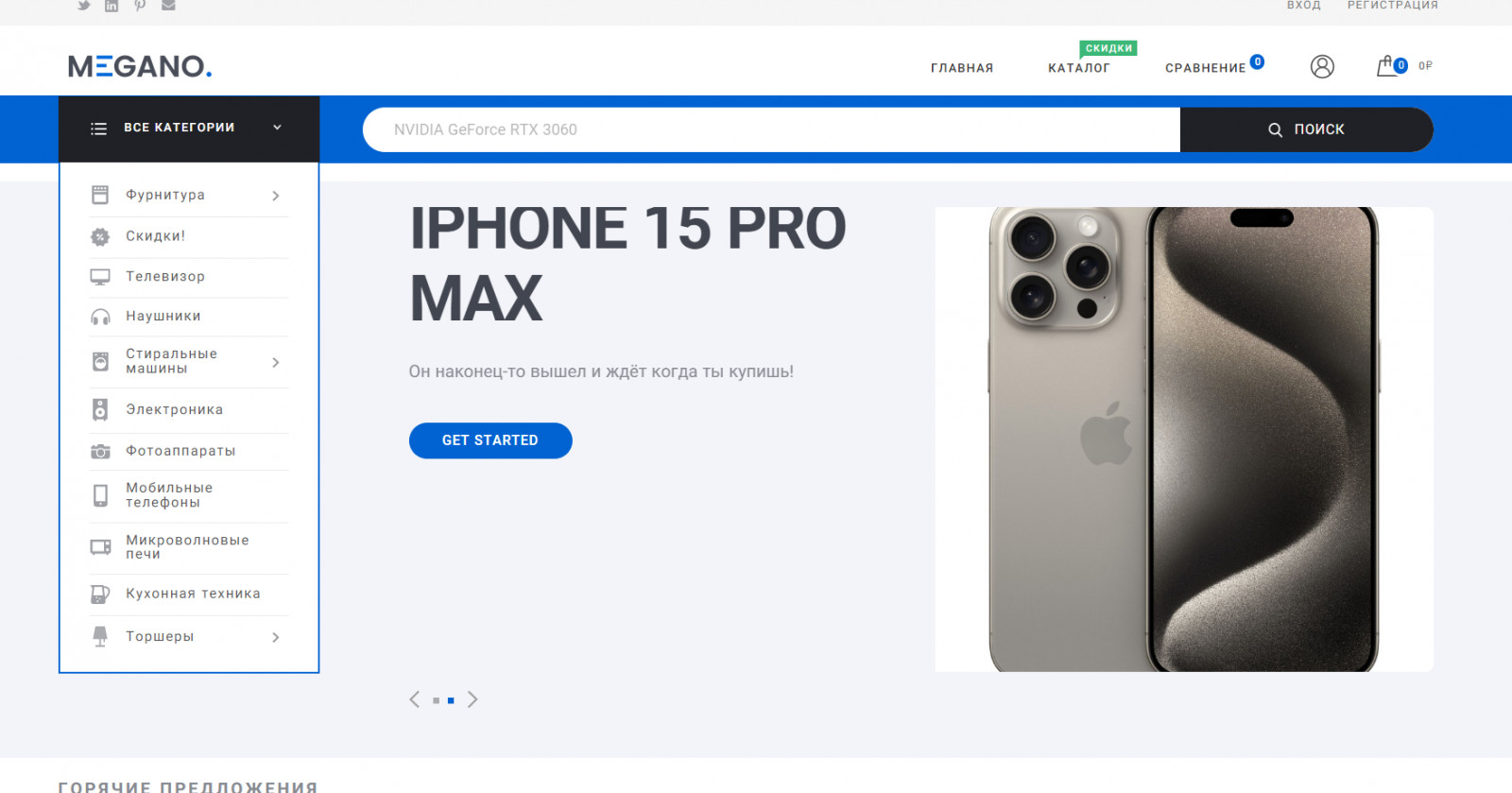This screenshot has height=793, width=1512.
Task: Click the mail envelope icon
Action: tap(168, 6)
